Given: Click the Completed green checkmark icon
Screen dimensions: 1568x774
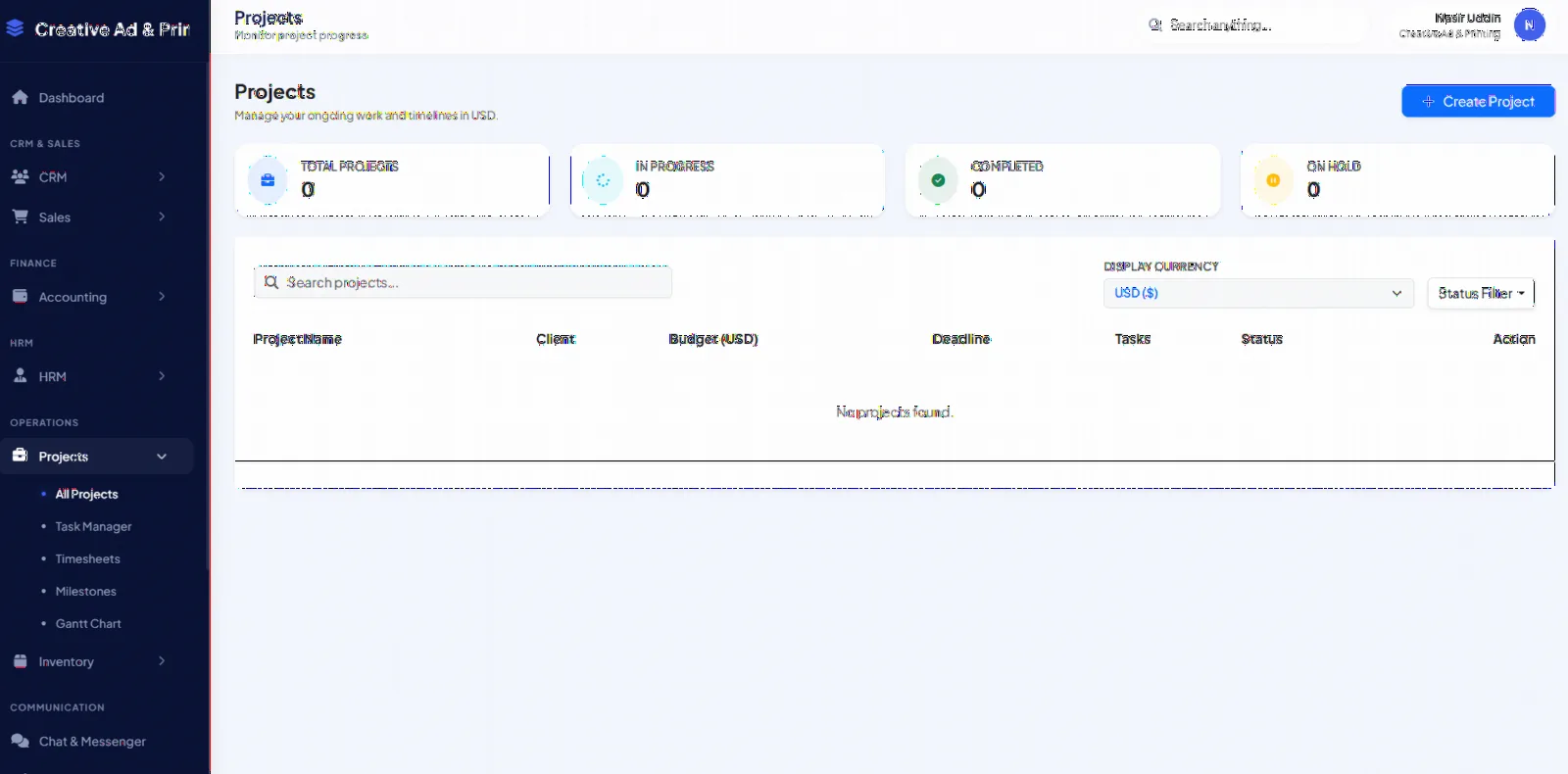Looking at the screenshot, I should (x=938, y=180).
